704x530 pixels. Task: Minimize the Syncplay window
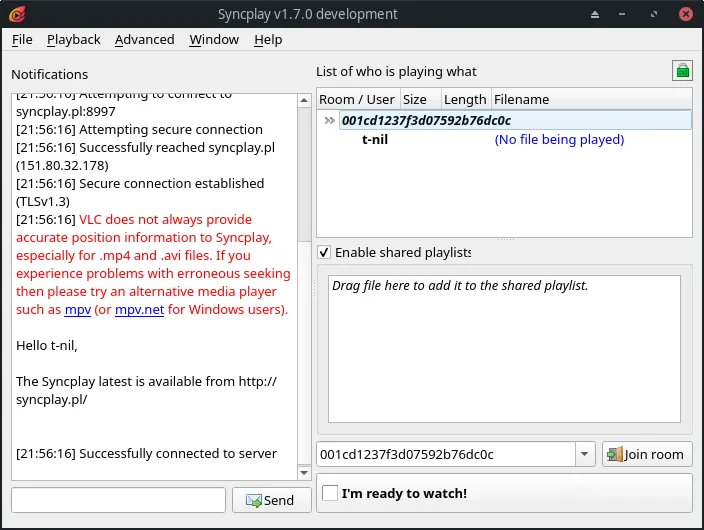tap(622, 14)
